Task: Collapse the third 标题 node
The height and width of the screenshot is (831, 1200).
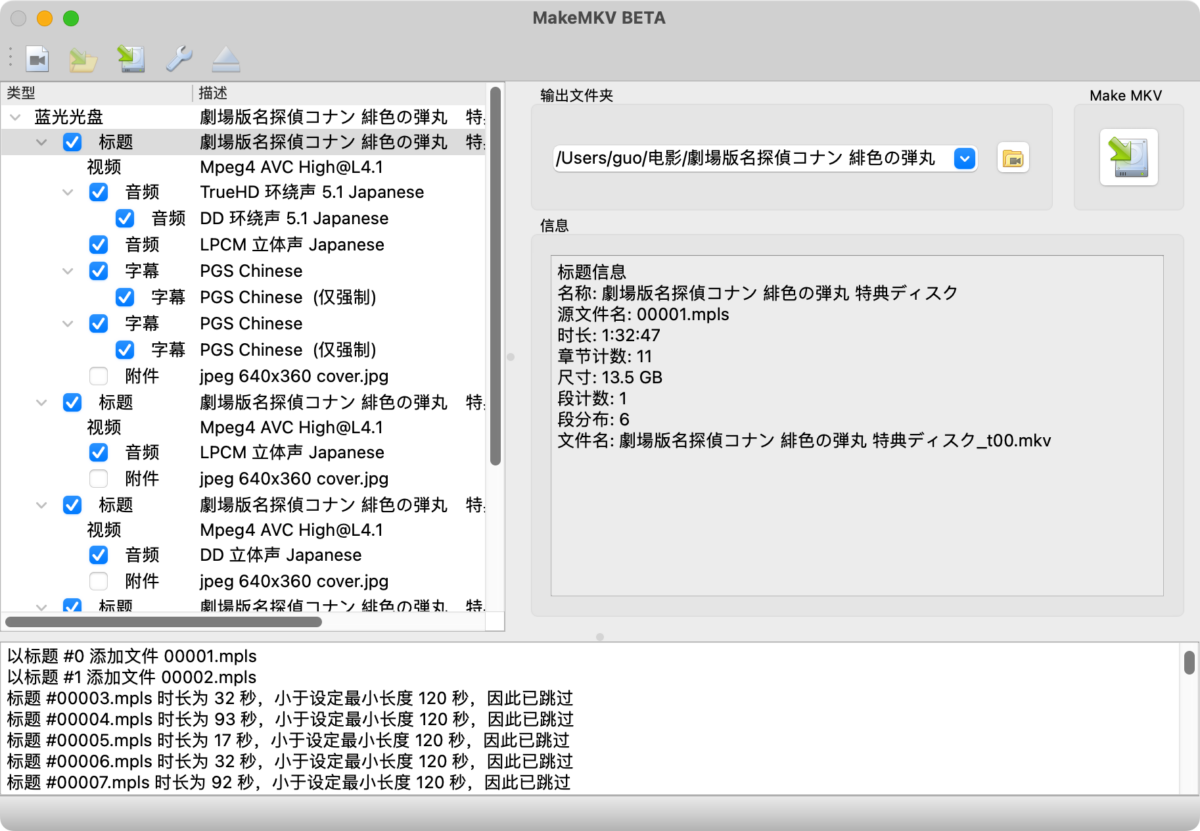Action: [41, 505]
